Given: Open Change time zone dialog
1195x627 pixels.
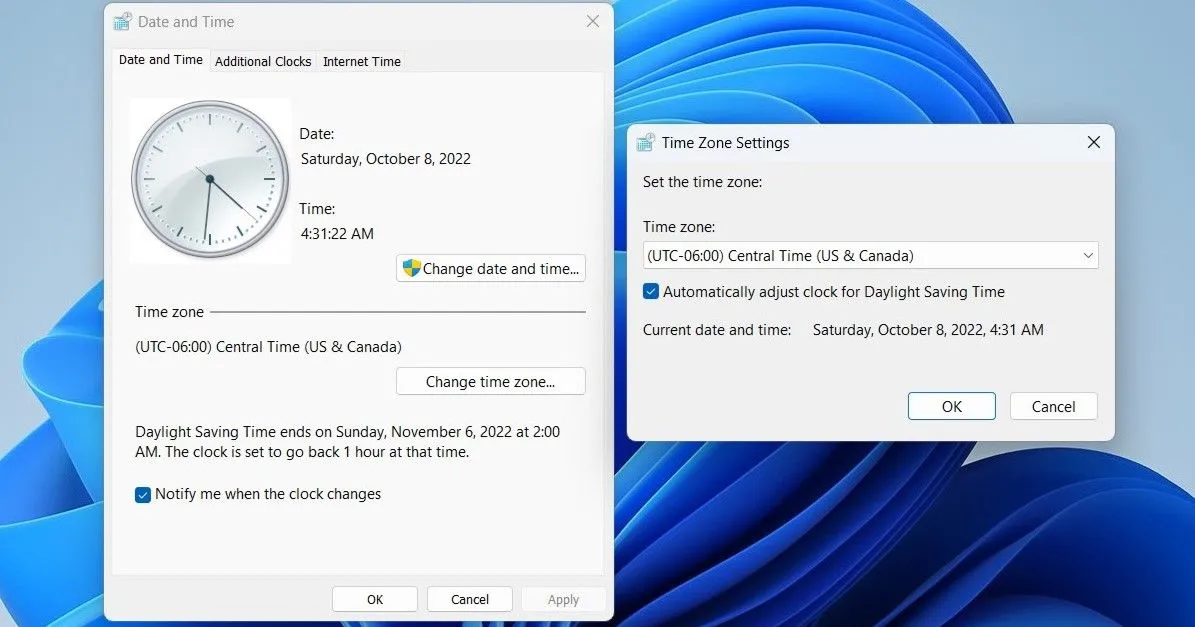Looking at the screenshot, I should [491, 382].
